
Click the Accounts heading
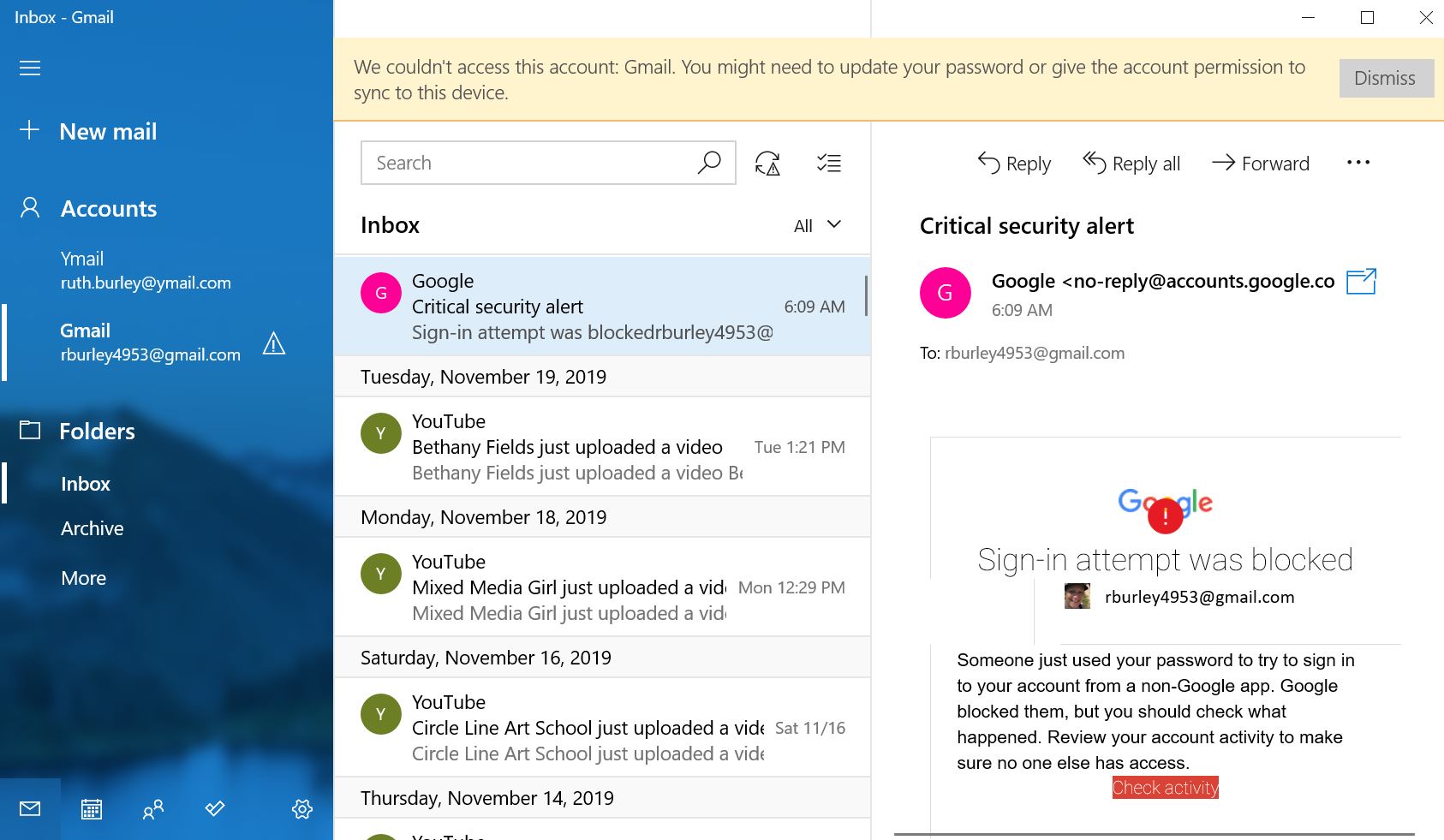[109, 208]
